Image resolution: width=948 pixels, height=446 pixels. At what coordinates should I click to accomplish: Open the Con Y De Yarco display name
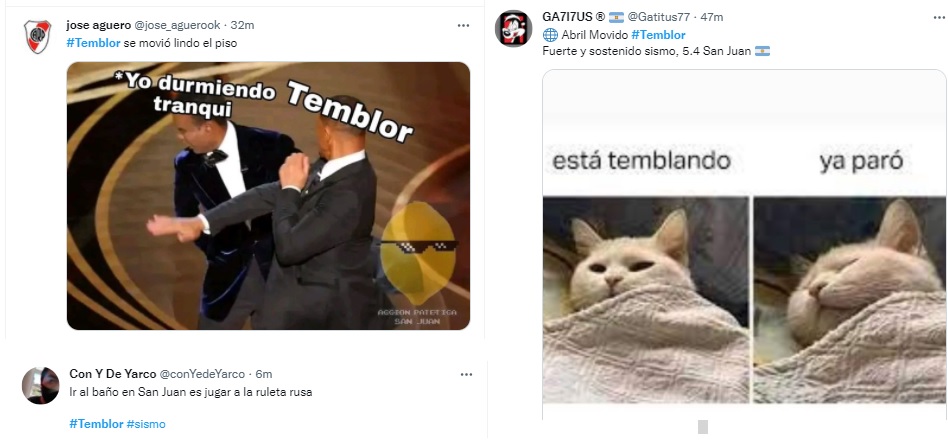tap(113, 374)
